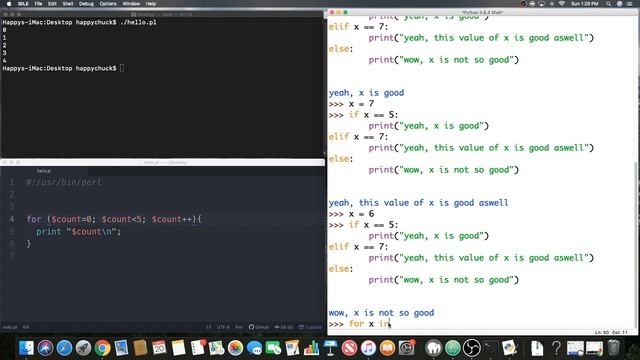Open the Window menu

tap(131, 4)
